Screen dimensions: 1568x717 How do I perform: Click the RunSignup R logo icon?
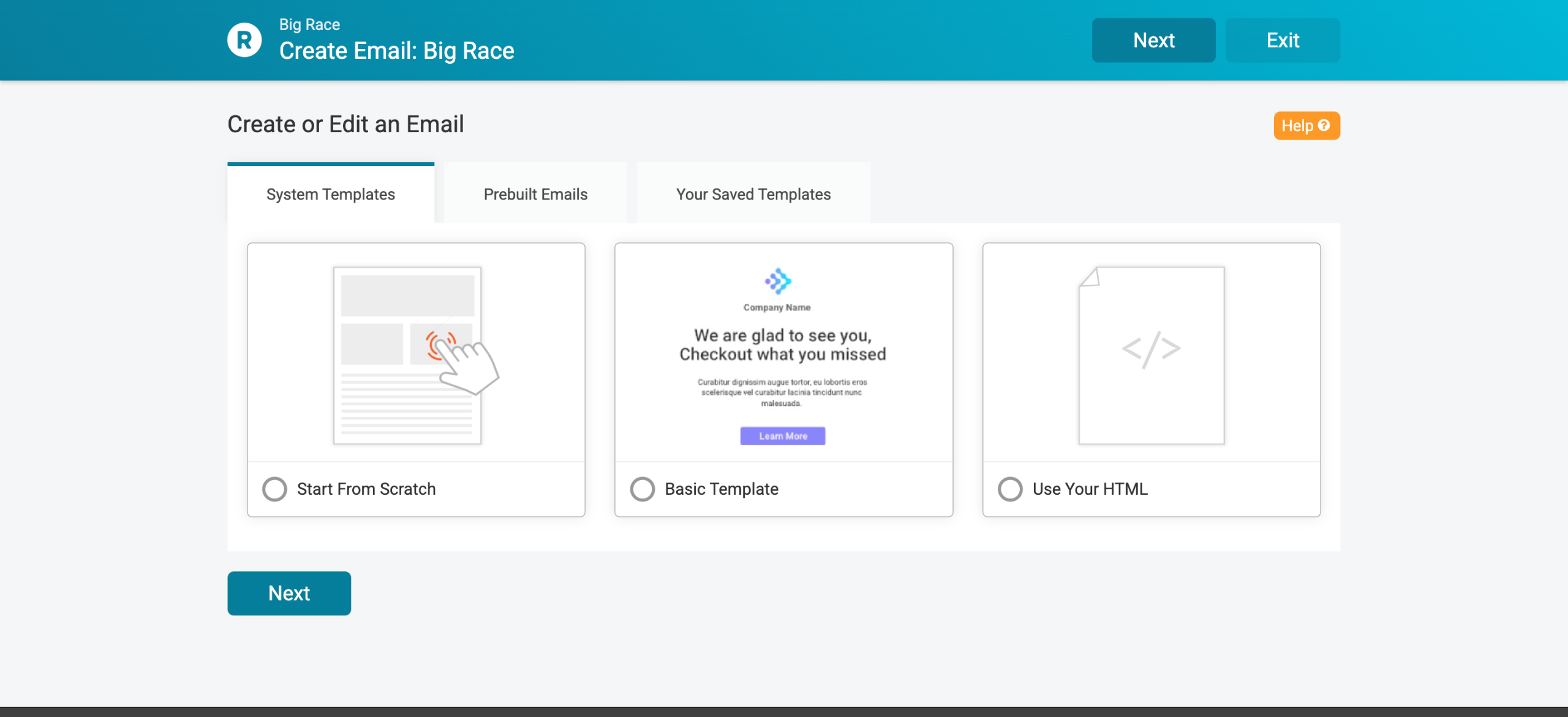click(x=244, y=40)
